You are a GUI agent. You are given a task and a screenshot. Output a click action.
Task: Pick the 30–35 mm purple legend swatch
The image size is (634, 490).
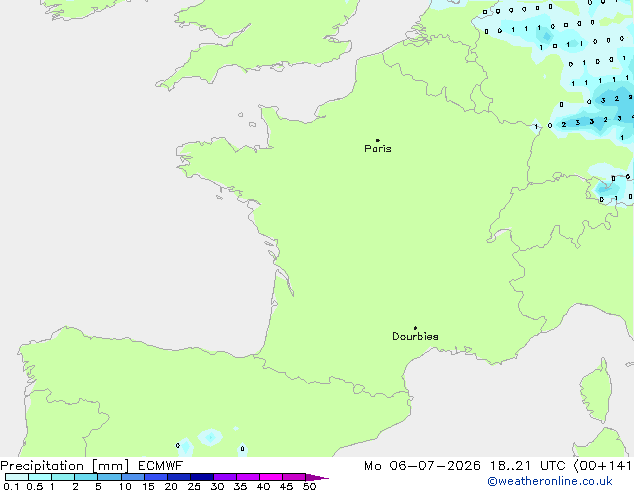(225, 477)
